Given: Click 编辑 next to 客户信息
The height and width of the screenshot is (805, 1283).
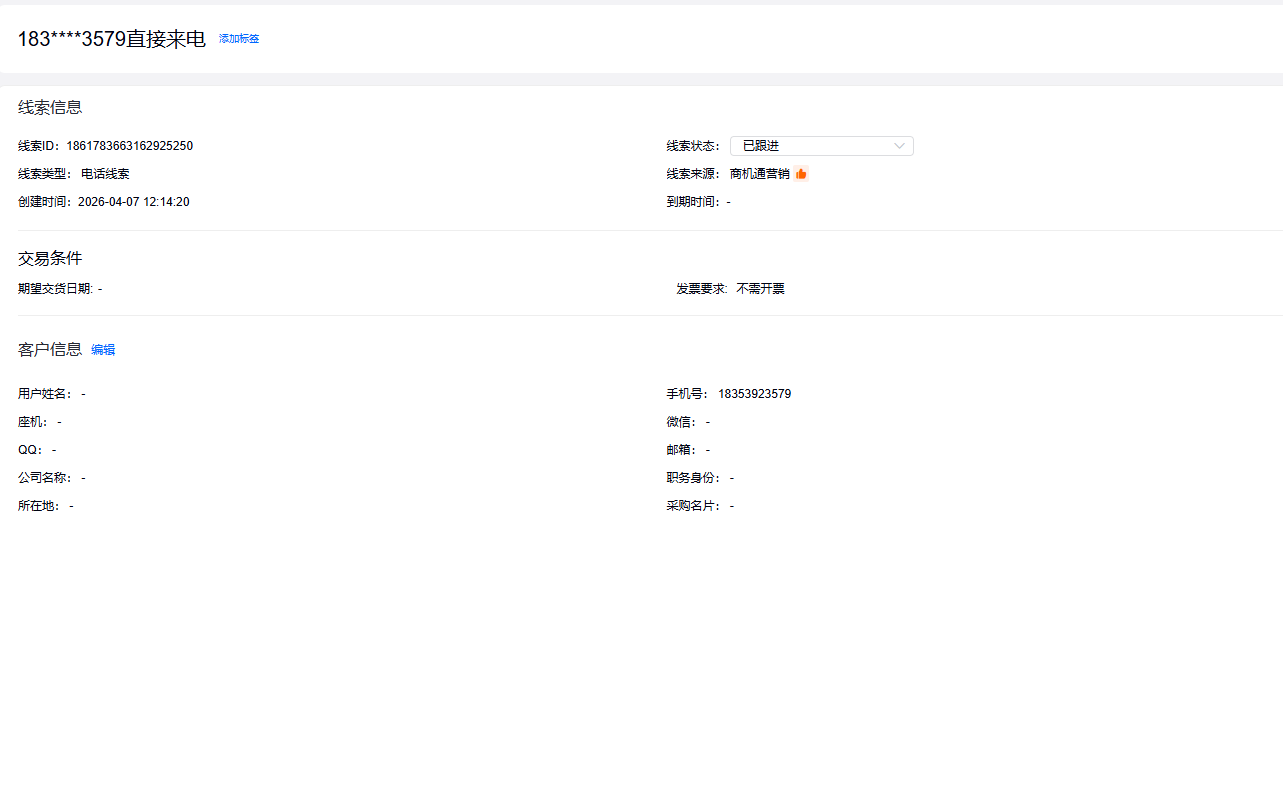Looking at the screenshot, I should click(x=103, y=350).
